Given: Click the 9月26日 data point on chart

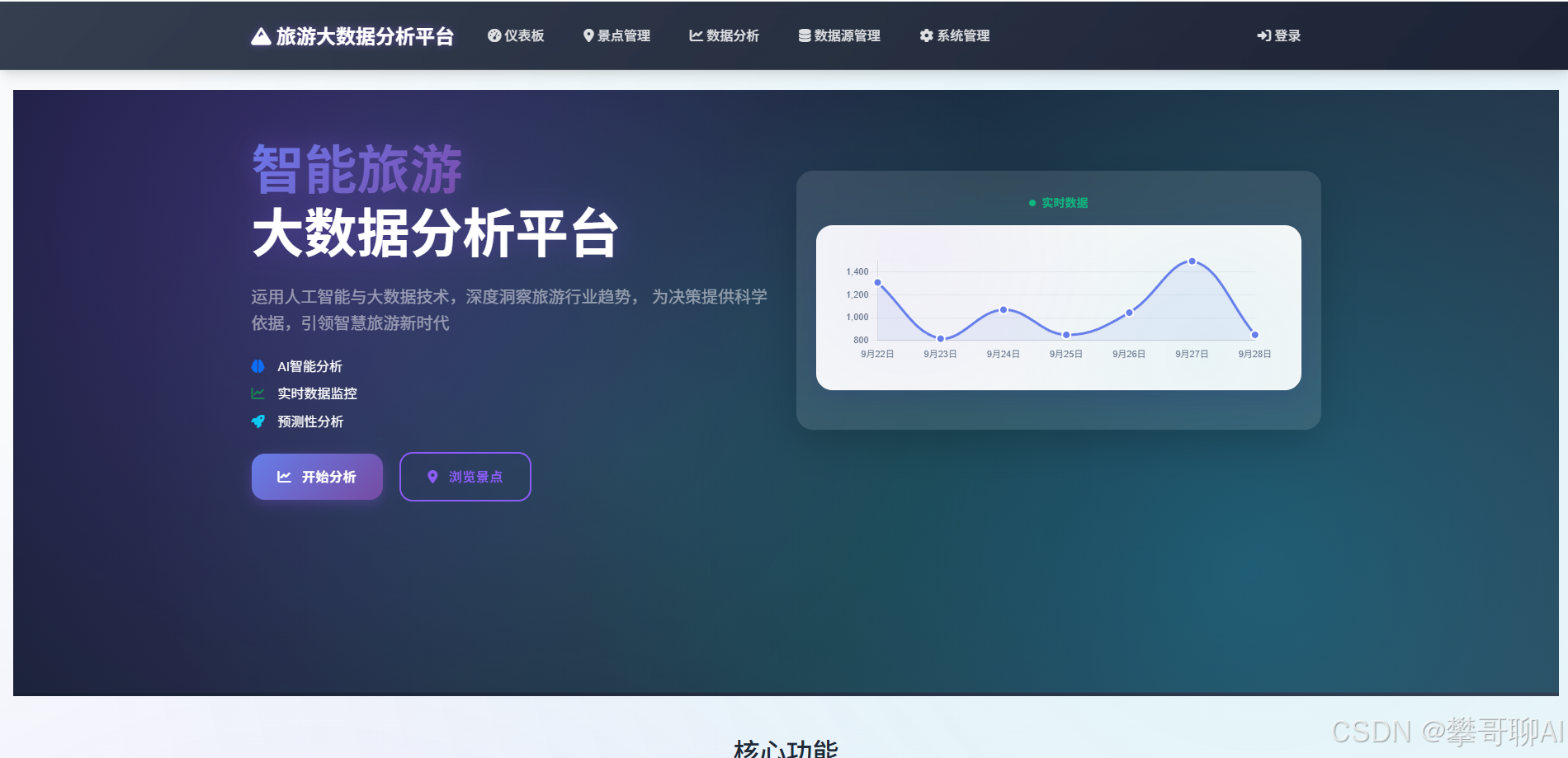Looking at the screenshot, I should [1129, 313].
